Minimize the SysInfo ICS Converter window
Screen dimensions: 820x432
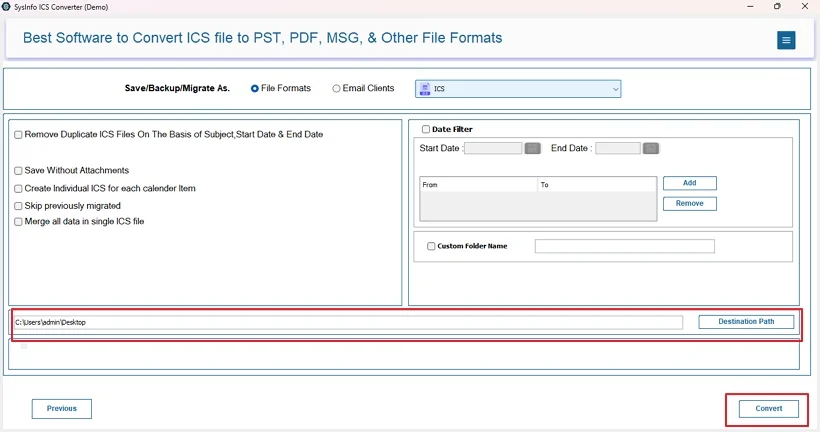point(750,6)
